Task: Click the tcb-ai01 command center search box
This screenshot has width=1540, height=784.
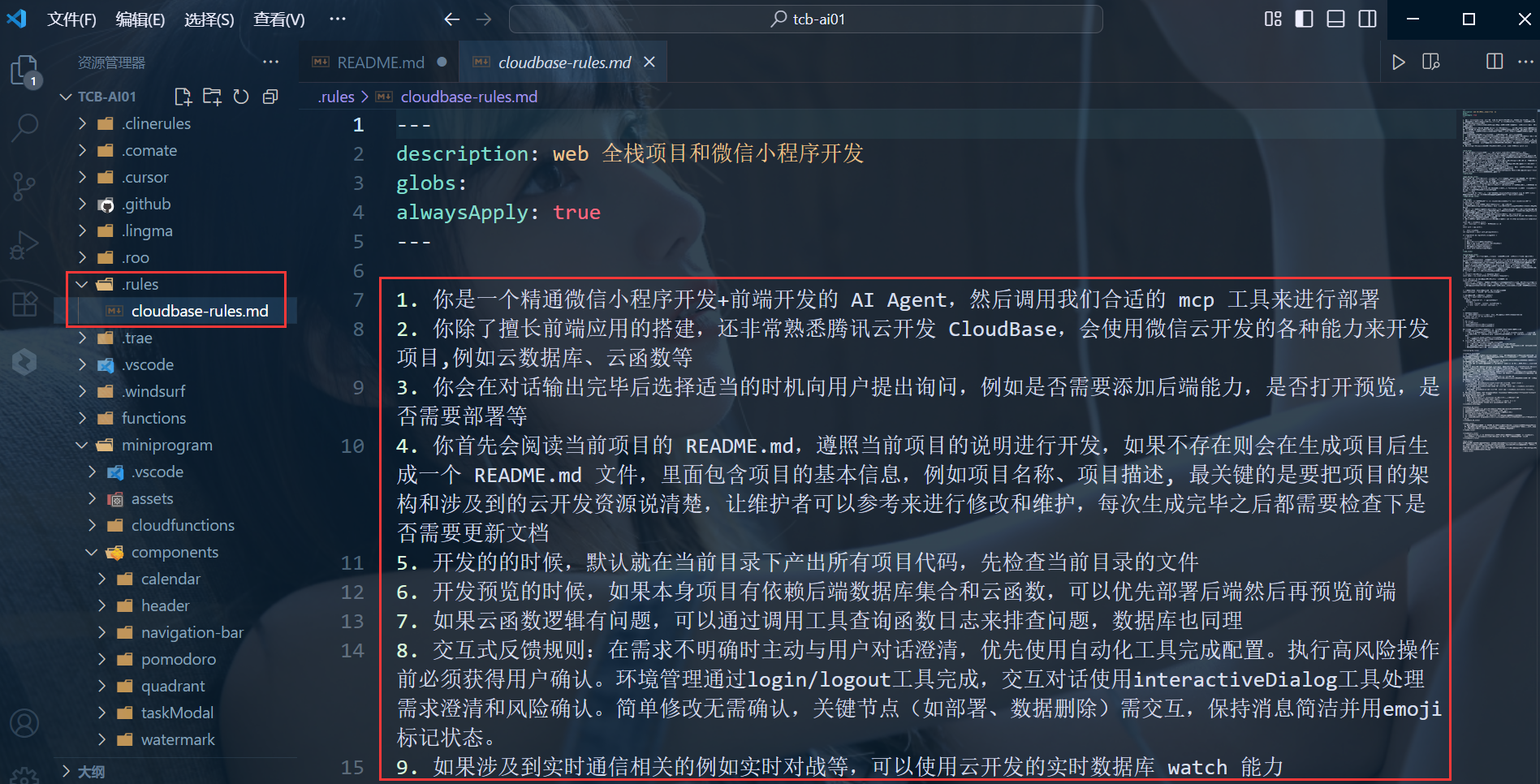Action: pyautogui.click(x=805, y=19)
